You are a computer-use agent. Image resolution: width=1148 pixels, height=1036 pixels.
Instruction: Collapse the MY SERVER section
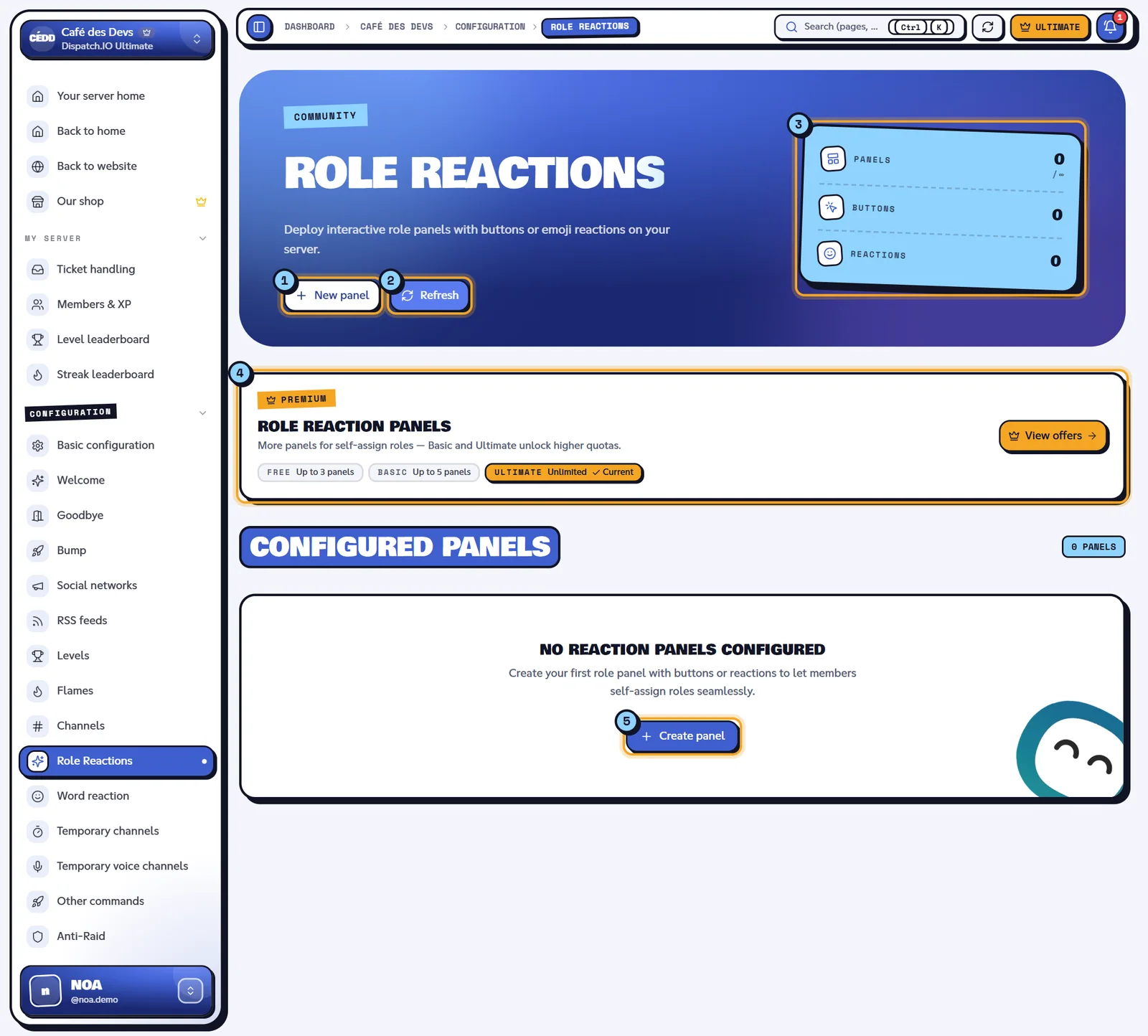[x=202, y=238]
